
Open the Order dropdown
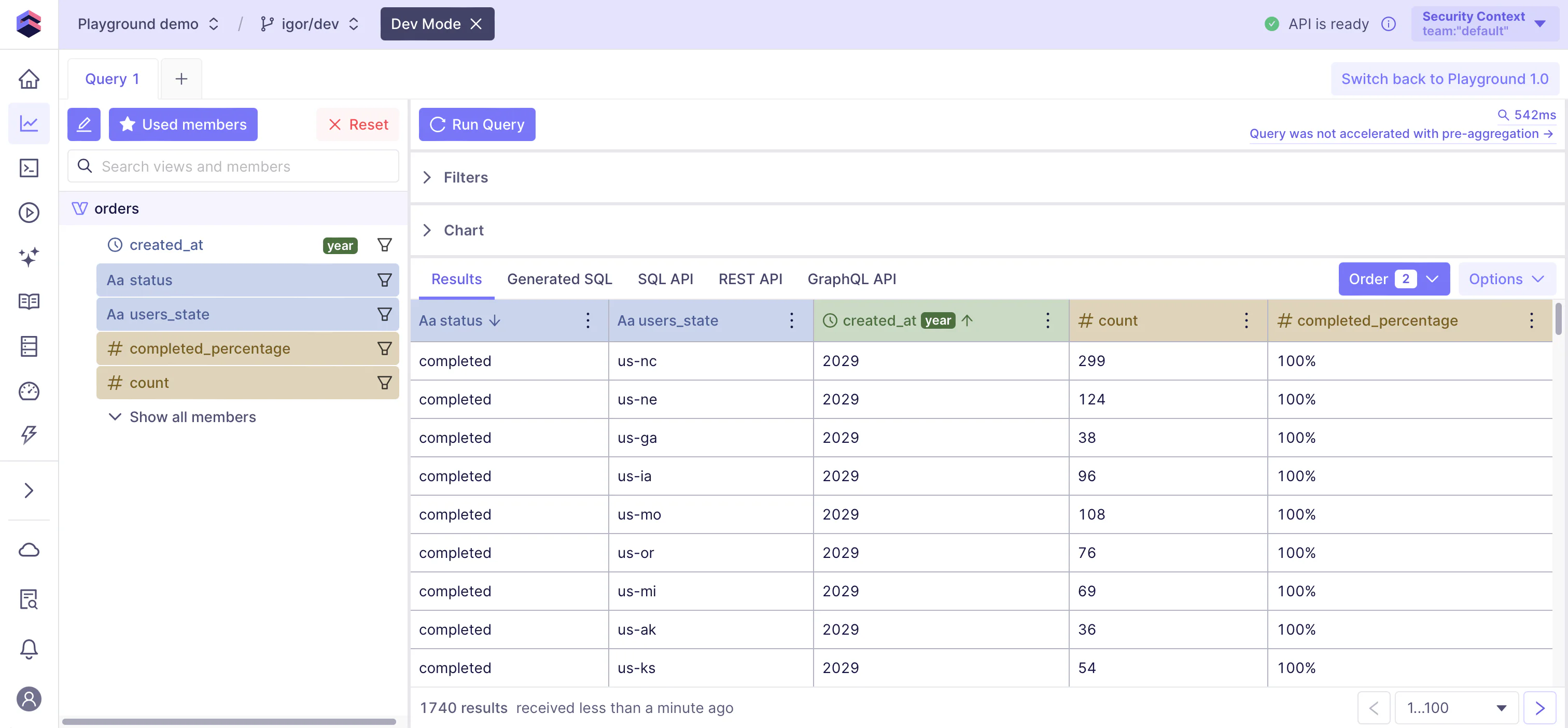coord(1393,279)
